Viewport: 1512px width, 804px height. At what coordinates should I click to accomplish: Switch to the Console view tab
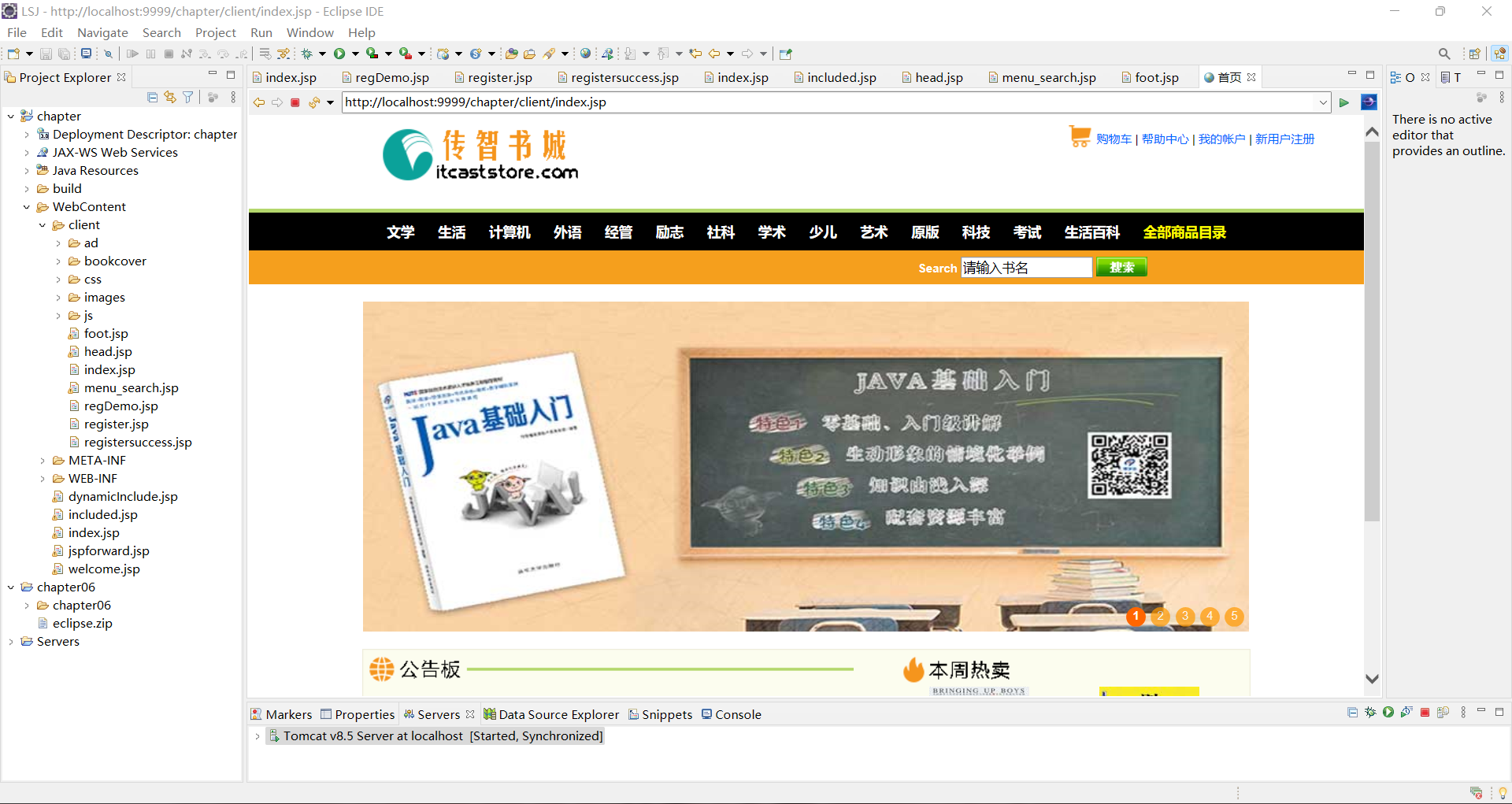tap(738, 714)
